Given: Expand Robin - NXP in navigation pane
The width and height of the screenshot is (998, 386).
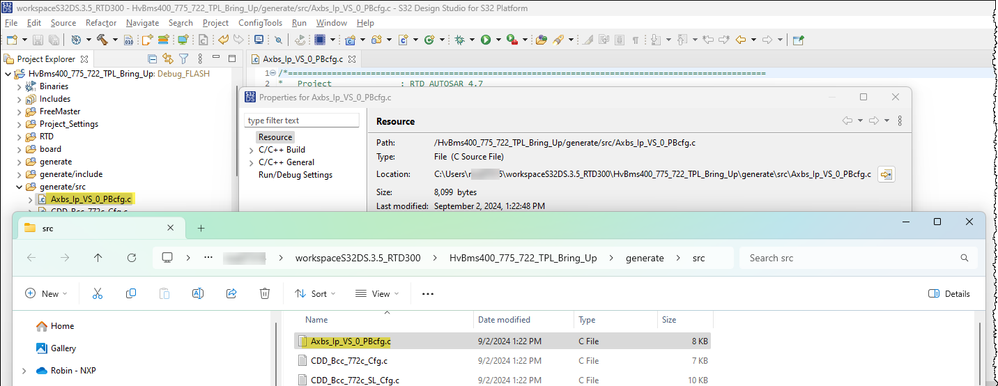Looking at the screenshot, I should coord(24,371).
